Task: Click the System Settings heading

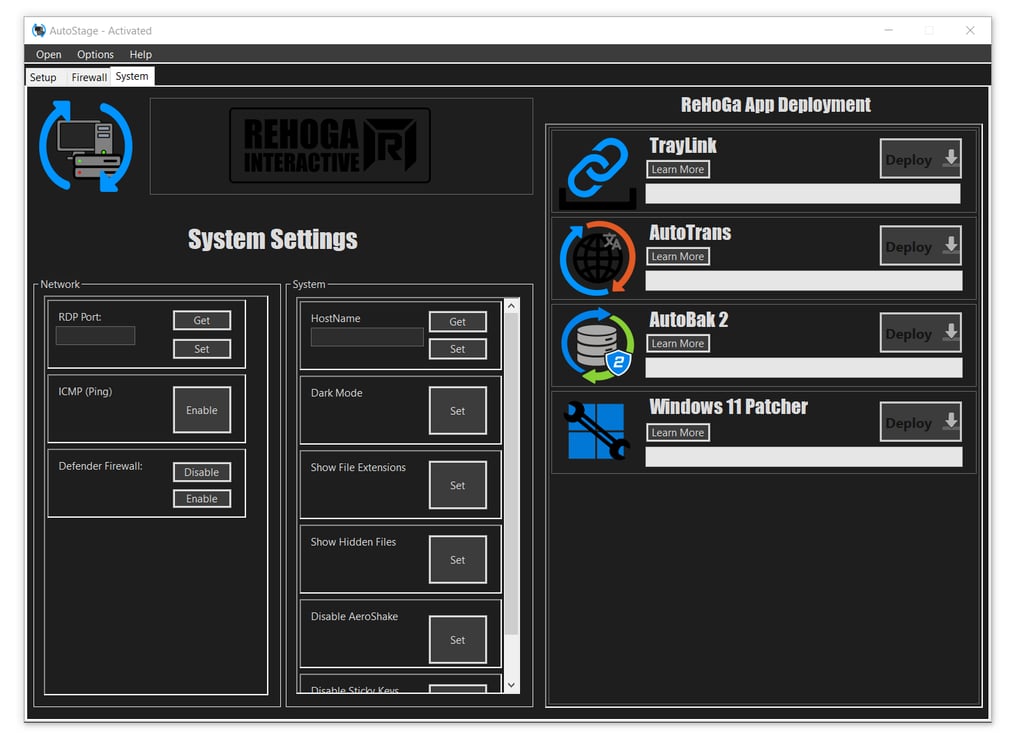Action: [272, 240]
